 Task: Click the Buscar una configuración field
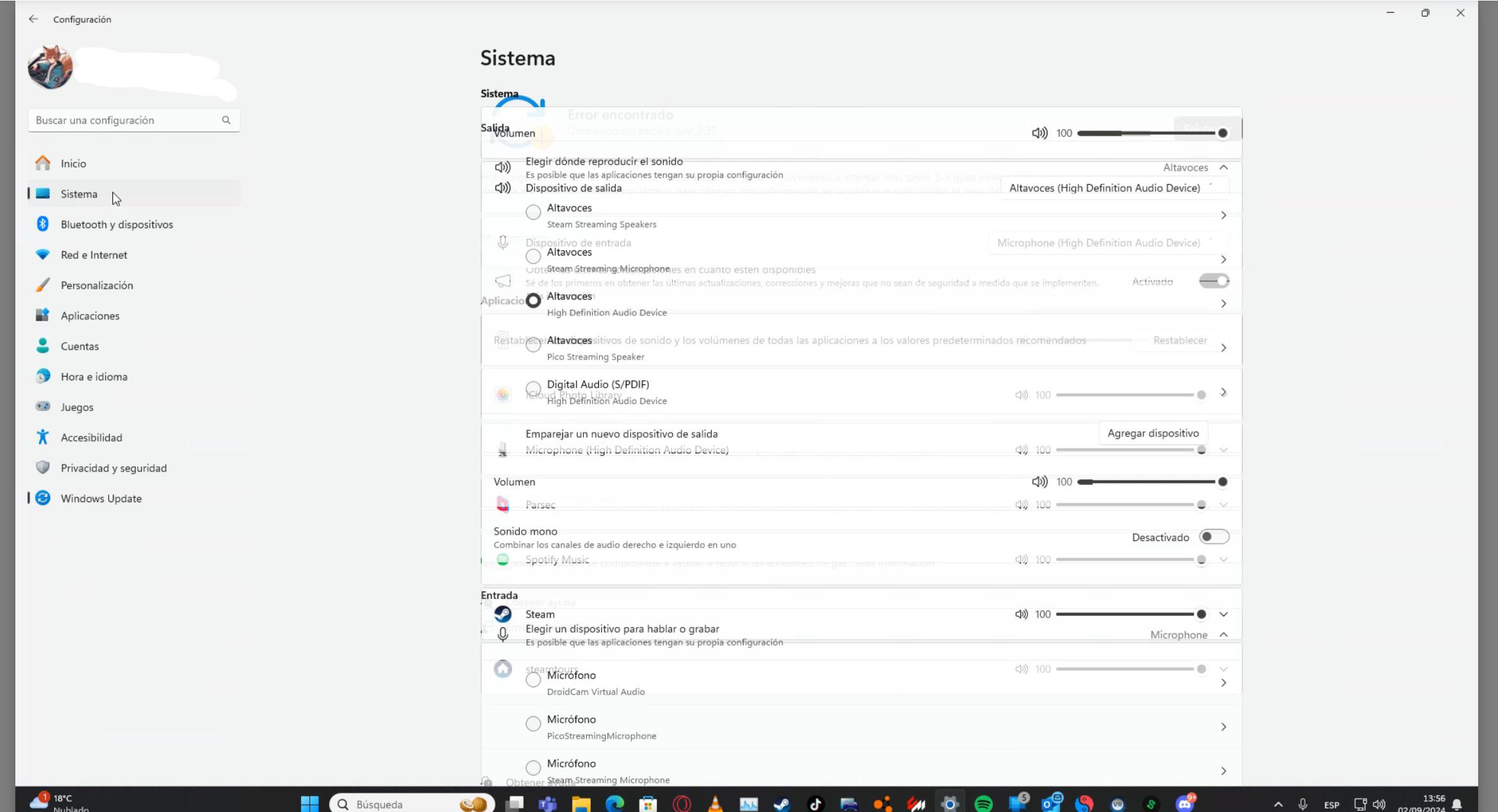(x=134, y=120)
